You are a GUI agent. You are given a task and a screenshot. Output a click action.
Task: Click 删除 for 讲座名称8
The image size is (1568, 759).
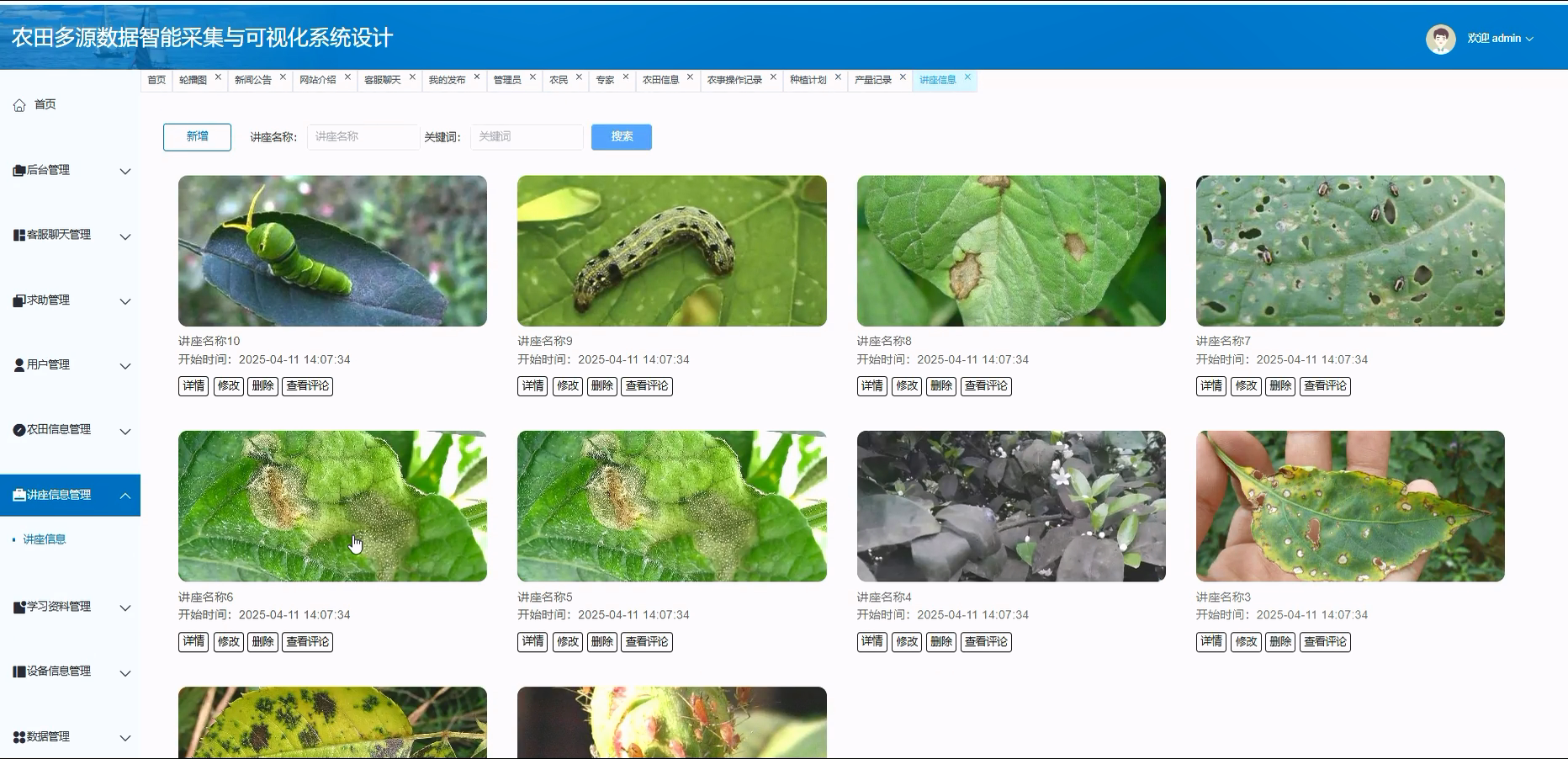(x=941, y=386)
